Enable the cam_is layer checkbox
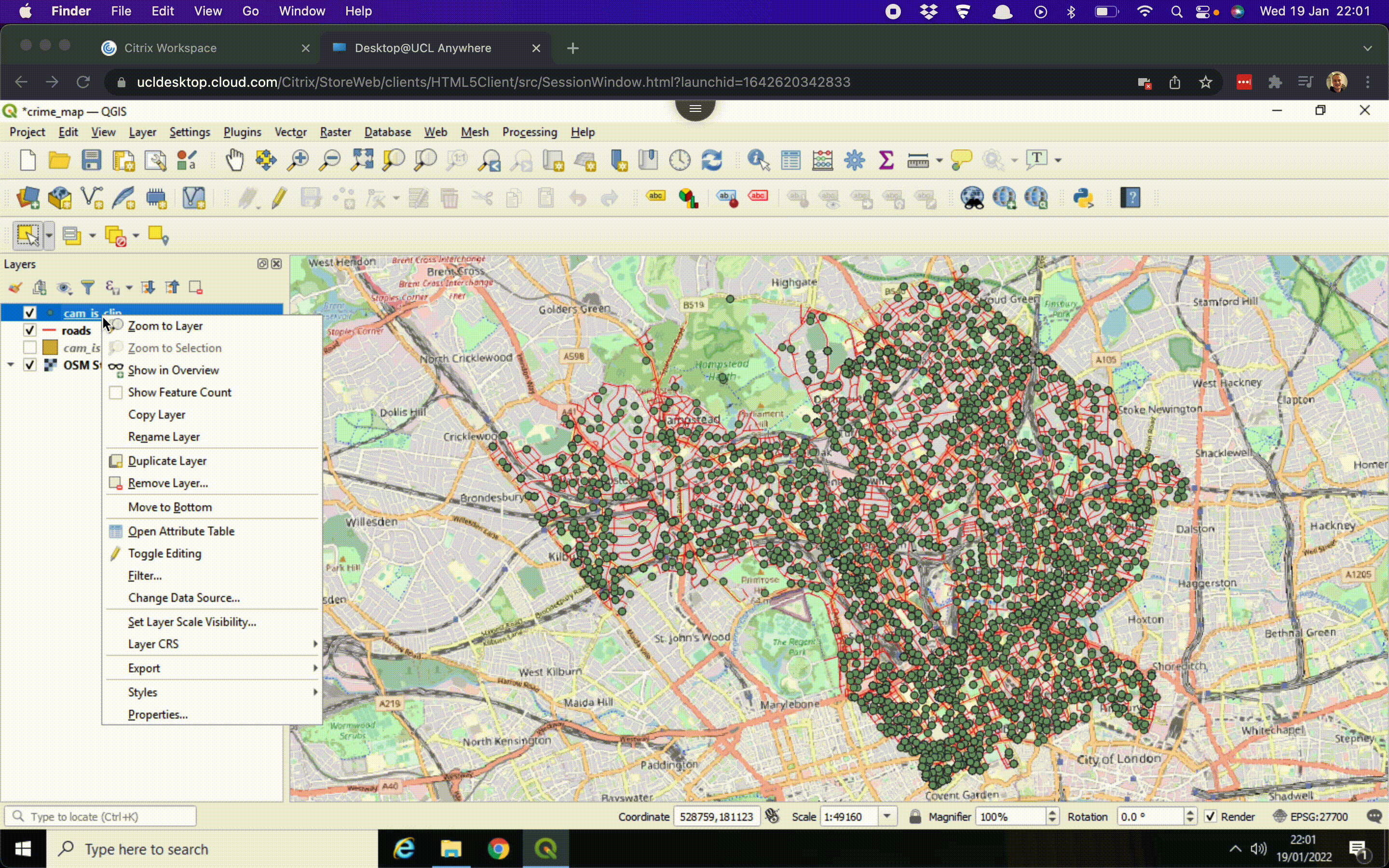This screenshot has width=1389, height=868. tap(29, 347)
